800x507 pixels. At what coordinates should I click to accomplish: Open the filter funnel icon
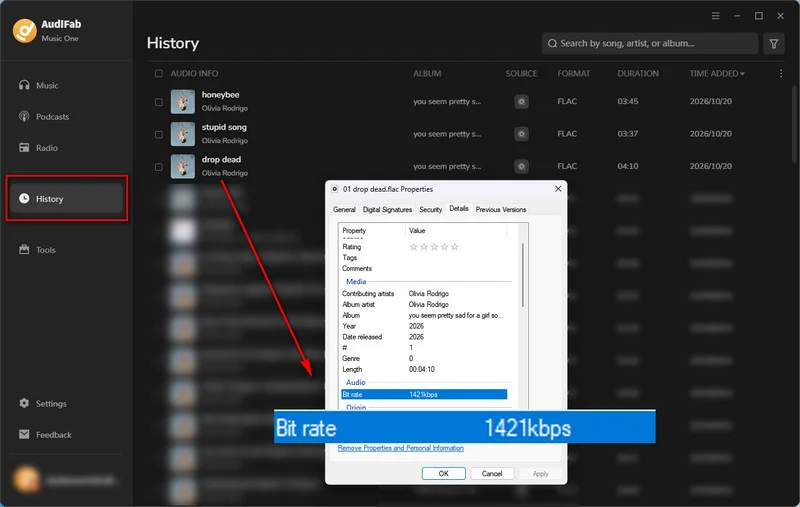point(773,43)
